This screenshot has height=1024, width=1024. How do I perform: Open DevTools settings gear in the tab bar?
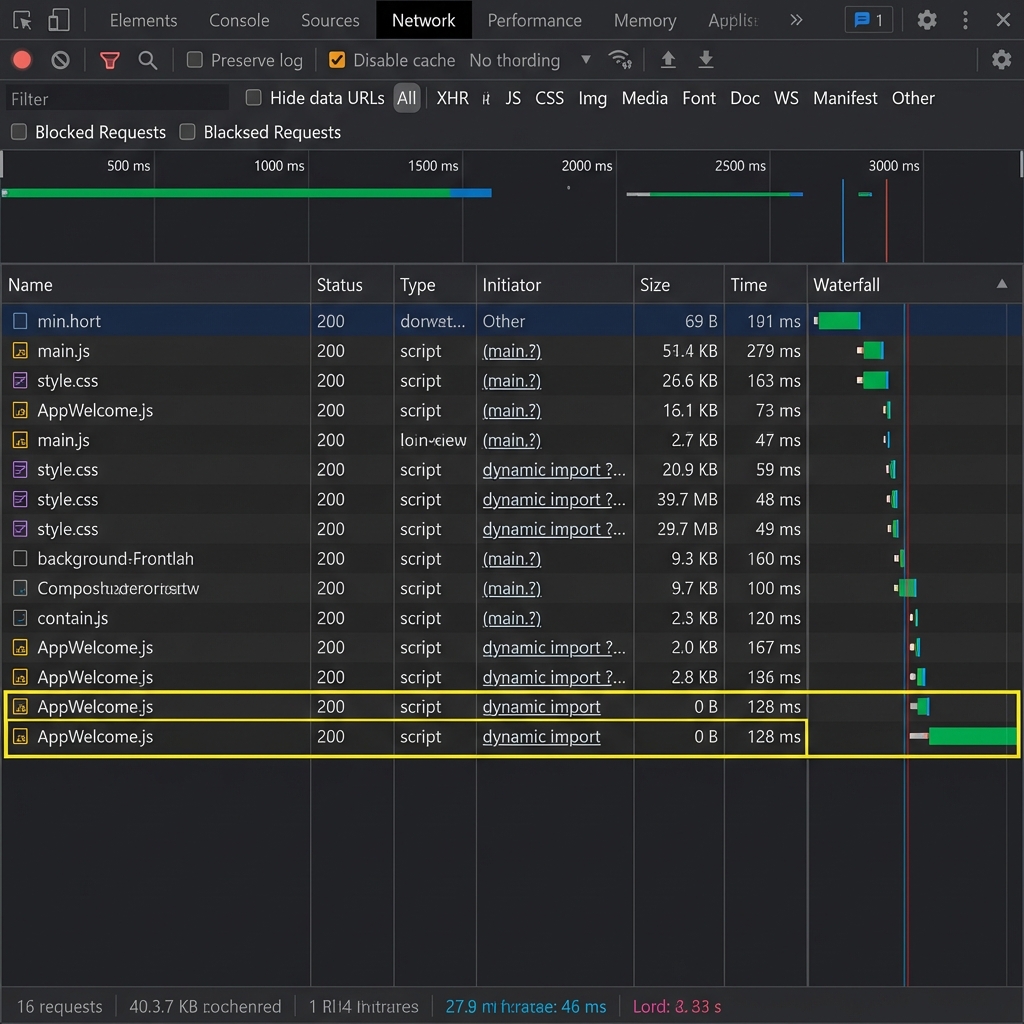pyautogui.click(x=927, y=20)
